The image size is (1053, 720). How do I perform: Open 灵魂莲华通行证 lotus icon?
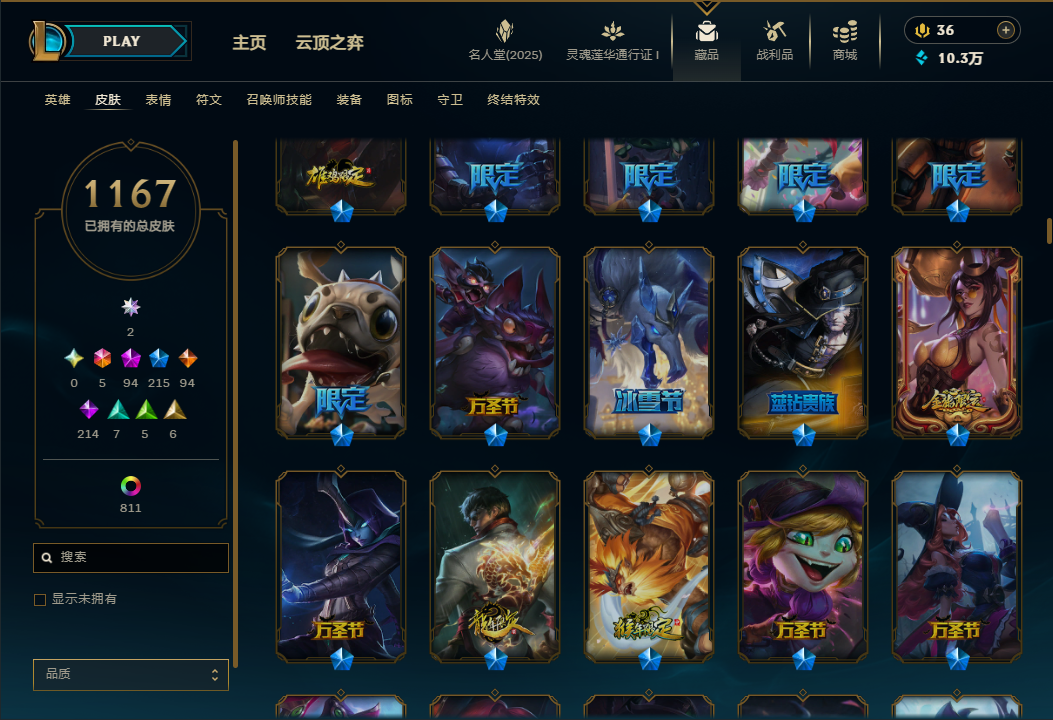pos(612,31)
